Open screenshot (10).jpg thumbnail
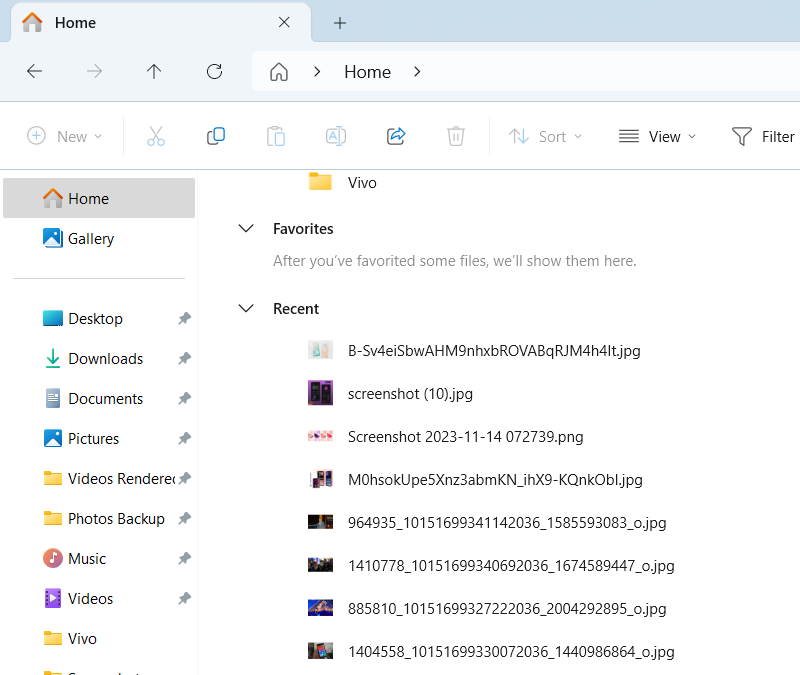800x675 pixels. point(320,393)
